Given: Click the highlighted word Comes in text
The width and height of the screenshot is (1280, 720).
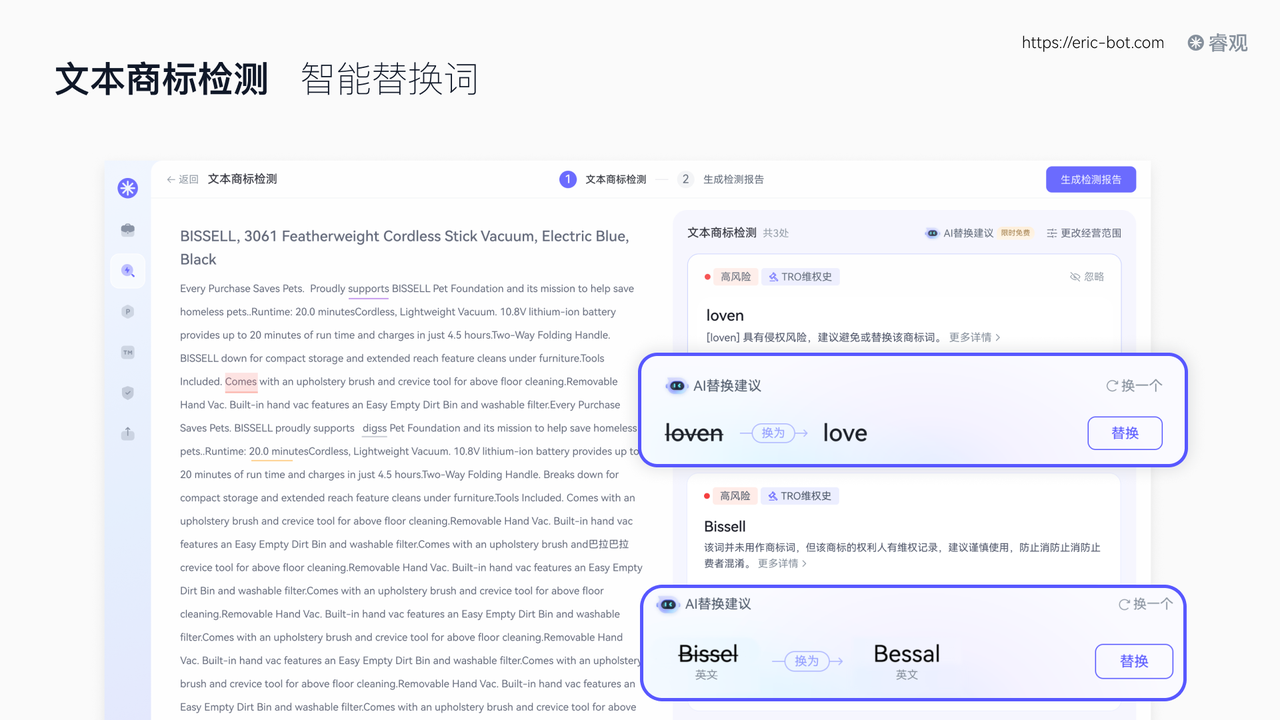Looking at the screenshot, I should pos(241,382).
